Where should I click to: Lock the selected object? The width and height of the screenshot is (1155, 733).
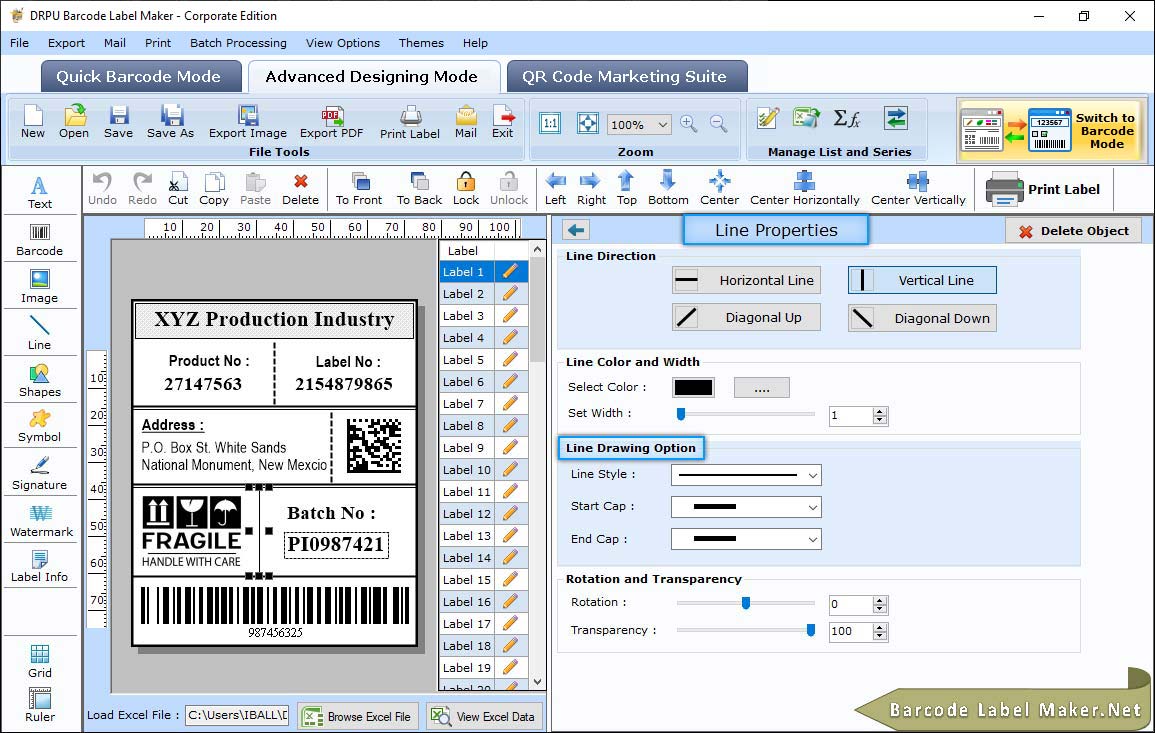(466, 189)
